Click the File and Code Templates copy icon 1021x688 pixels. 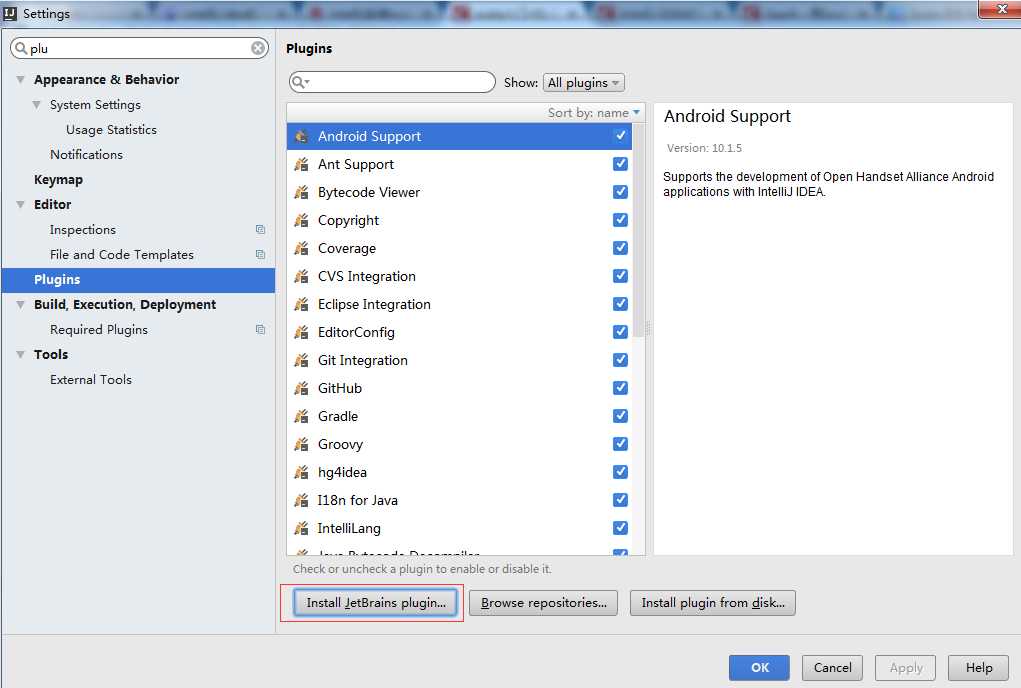pyautogui.click(x=260, y=255)
